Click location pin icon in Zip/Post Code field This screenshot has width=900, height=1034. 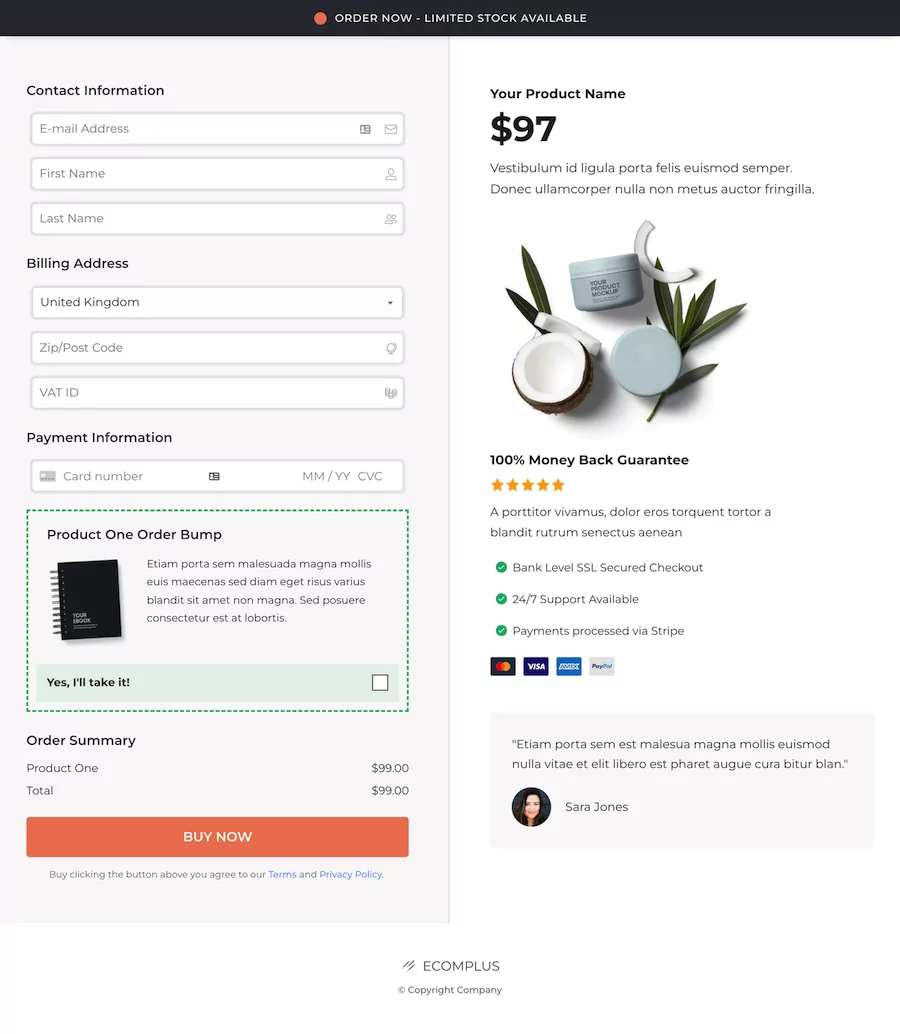(x=391, y=348)
